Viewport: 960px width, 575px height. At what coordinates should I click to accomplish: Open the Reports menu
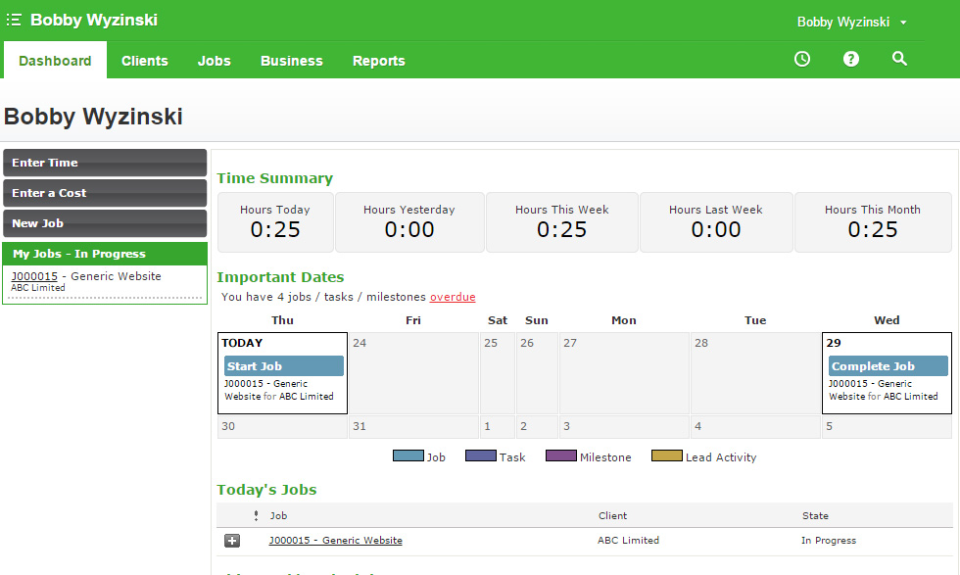(379, 61)
